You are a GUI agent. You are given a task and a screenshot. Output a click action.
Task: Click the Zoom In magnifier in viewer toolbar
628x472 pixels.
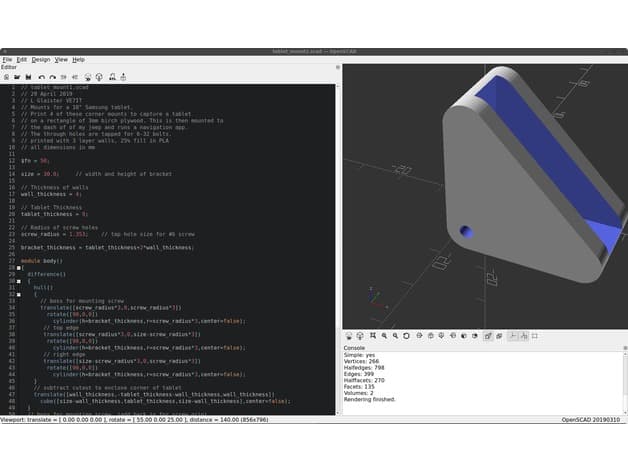(x=384, y=336)
